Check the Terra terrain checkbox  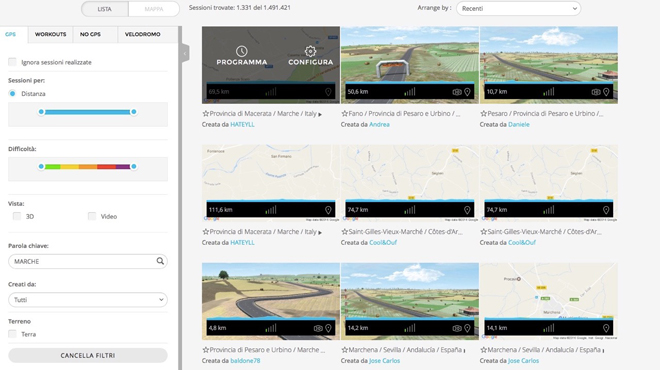(x=12, y=334)
